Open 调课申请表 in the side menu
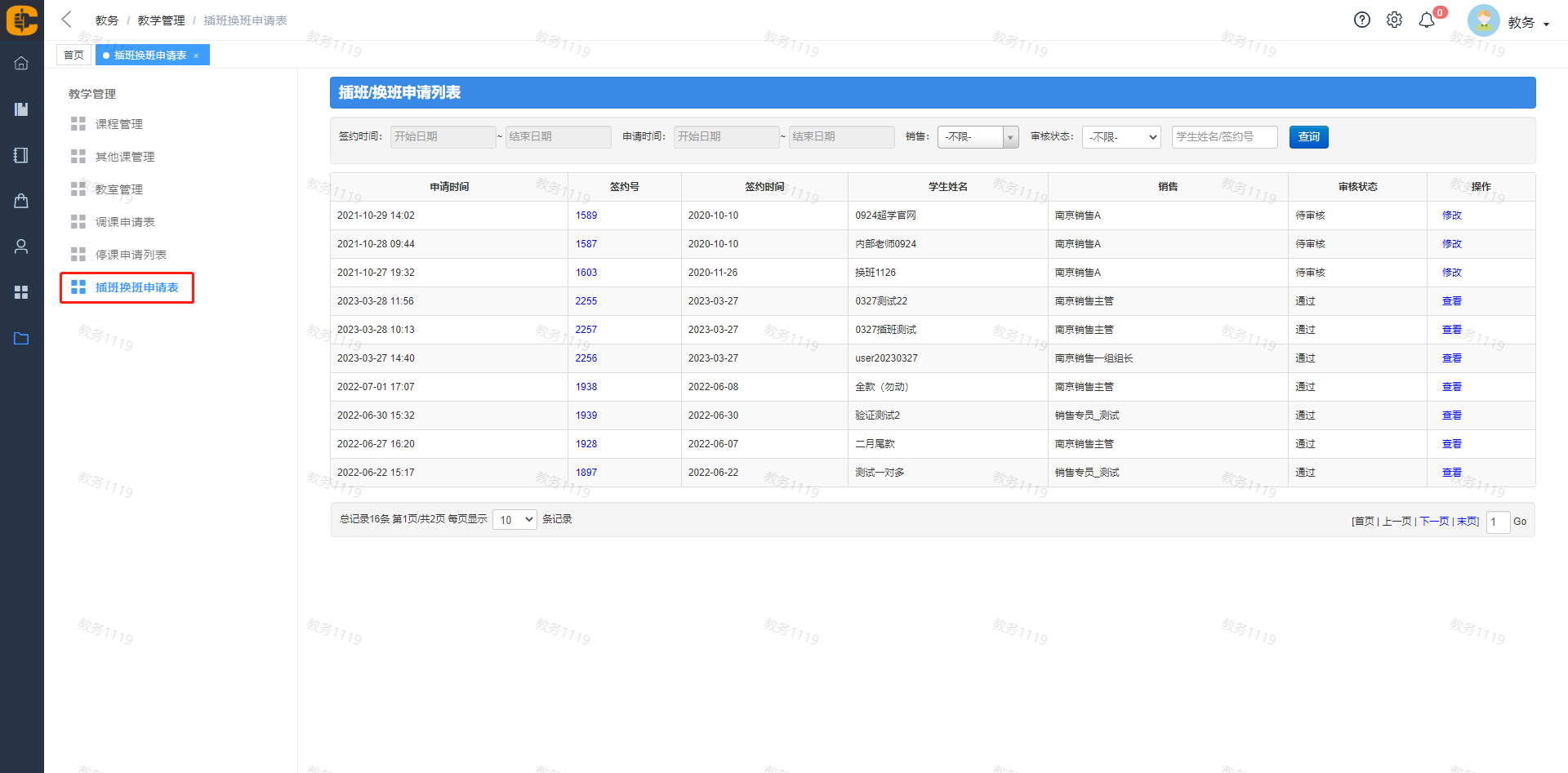The height and width of the screenshot is (773, 1568). point(124,222)
